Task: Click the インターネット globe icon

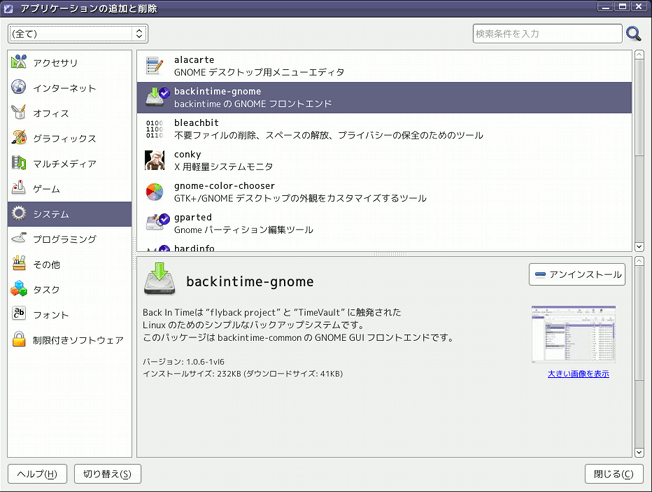Action: pyautogui.click(x=19, y=87)
